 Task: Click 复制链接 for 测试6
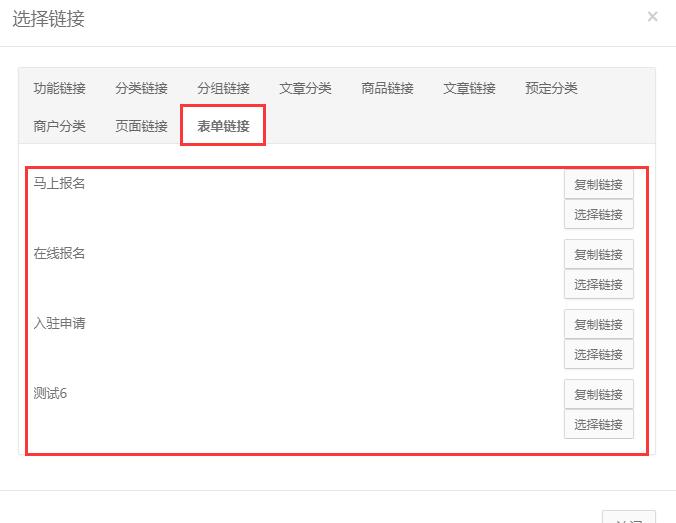(598, 394)
